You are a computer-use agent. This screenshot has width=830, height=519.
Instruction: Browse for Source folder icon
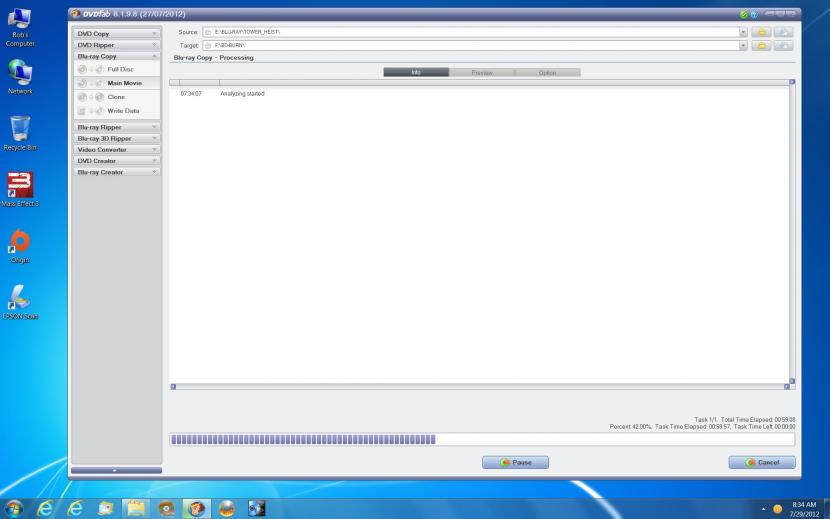pyautogui.click(x=761, y=32)
